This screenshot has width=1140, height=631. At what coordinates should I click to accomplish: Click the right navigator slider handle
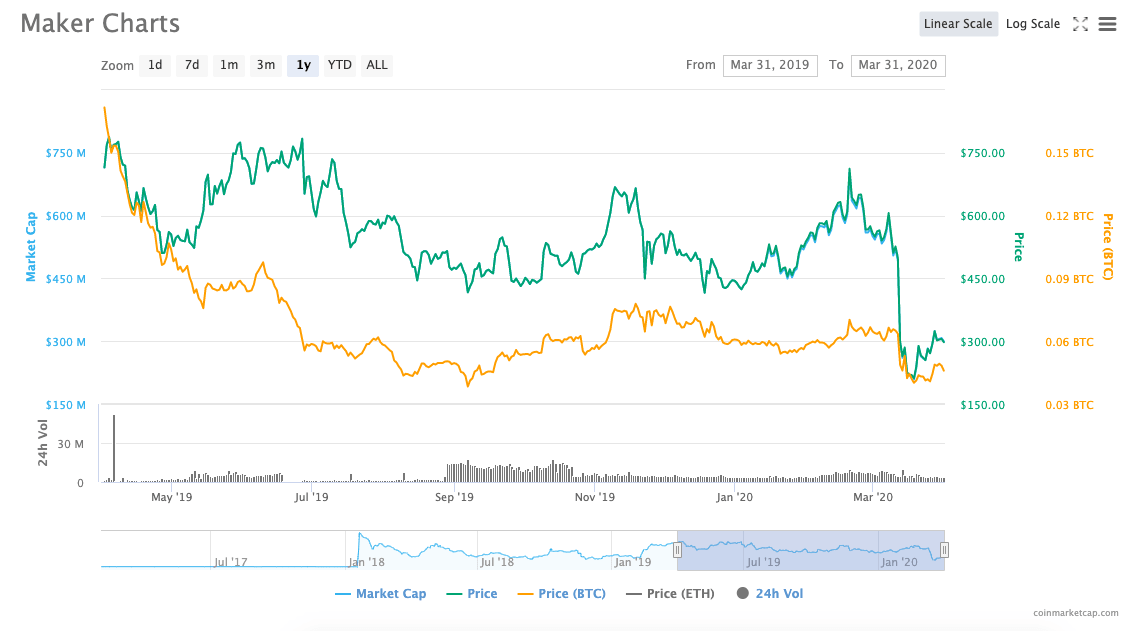click(942, 549)
